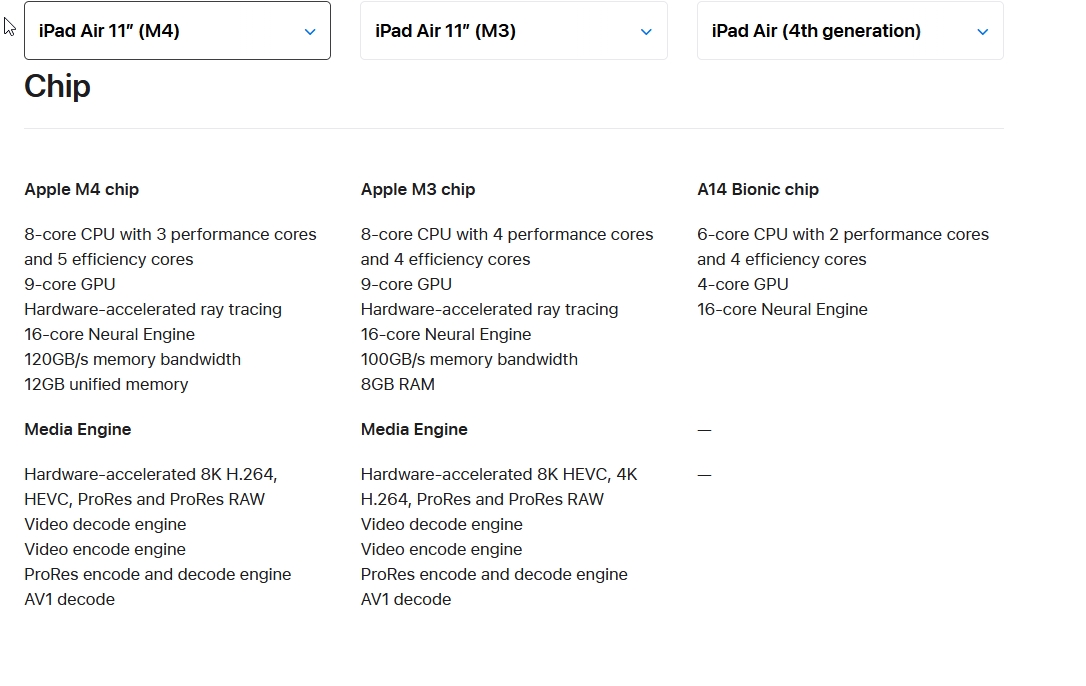Select the Apple M3 chip heading
This screenshot has height=686, width=1086.
tap(418, 189)
